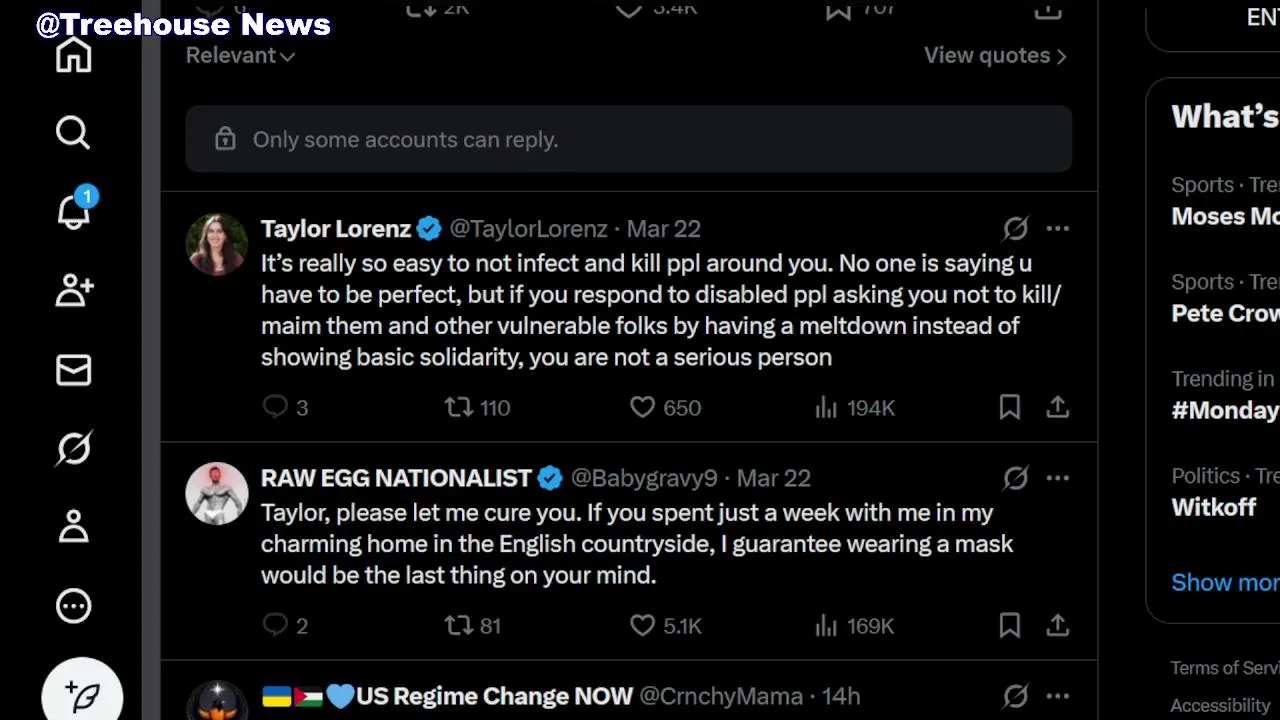Open Messages envelope icon
This screenshot has width=1280, height=720.
(x=73, y=370)
